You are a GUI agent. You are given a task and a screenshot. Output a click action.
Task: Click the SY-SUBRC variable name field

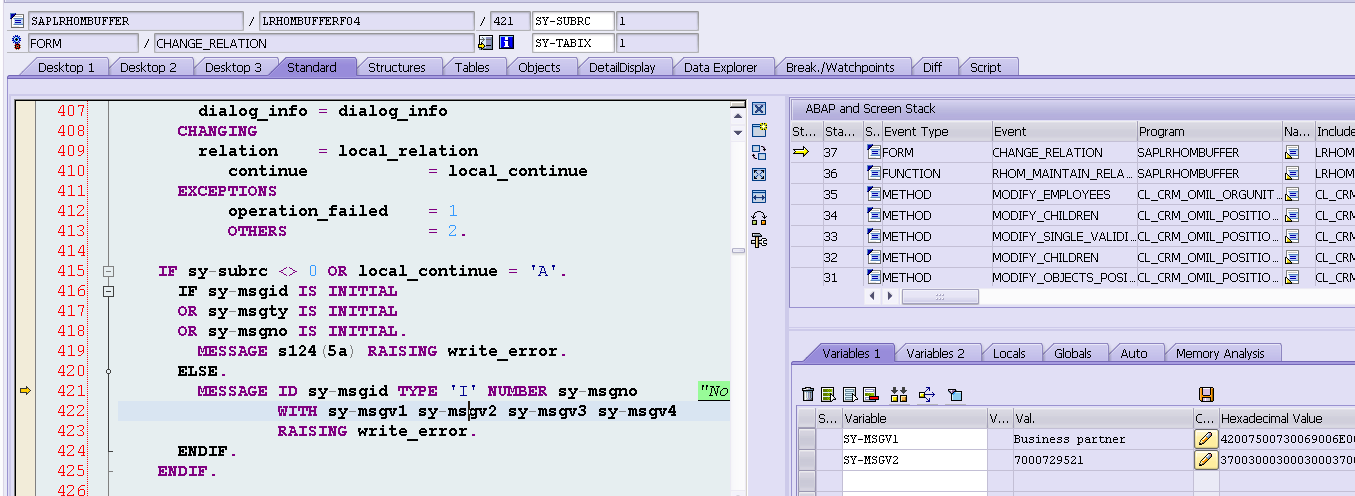[x=573, y=21]
